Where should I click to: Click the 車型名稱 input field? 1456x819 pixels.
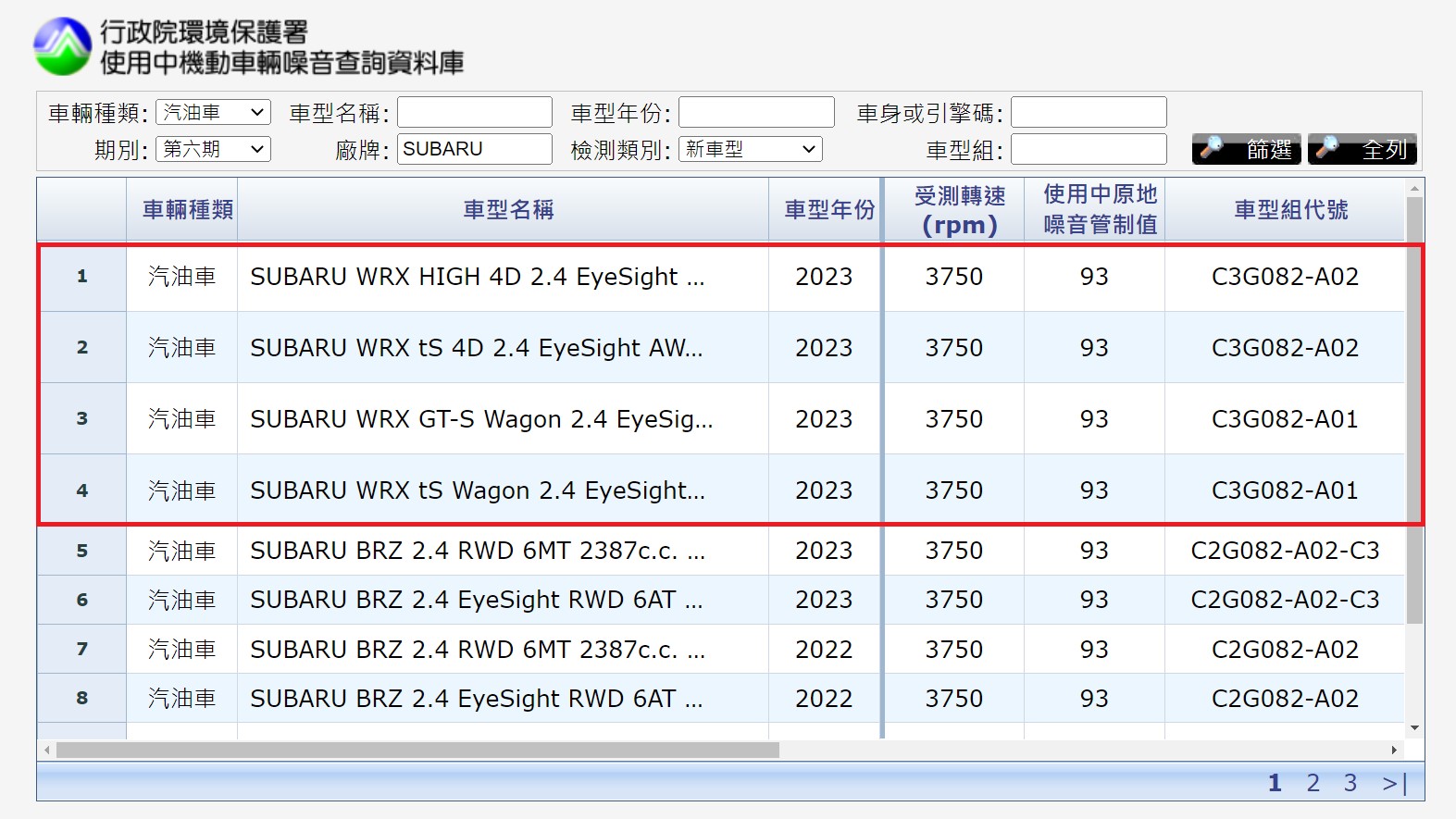474,112
